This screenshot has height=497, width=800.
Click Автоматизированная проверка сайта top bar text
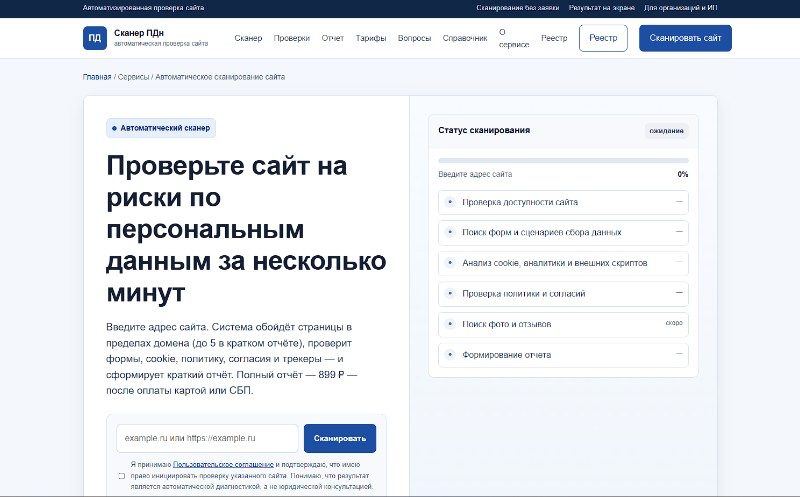point(143,8)
